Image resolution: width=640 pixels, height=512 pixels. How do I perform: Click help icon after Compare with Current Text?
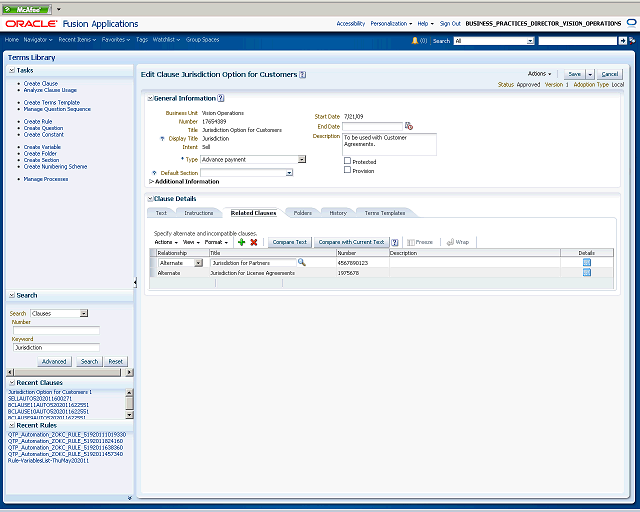(x=395, y=242)
